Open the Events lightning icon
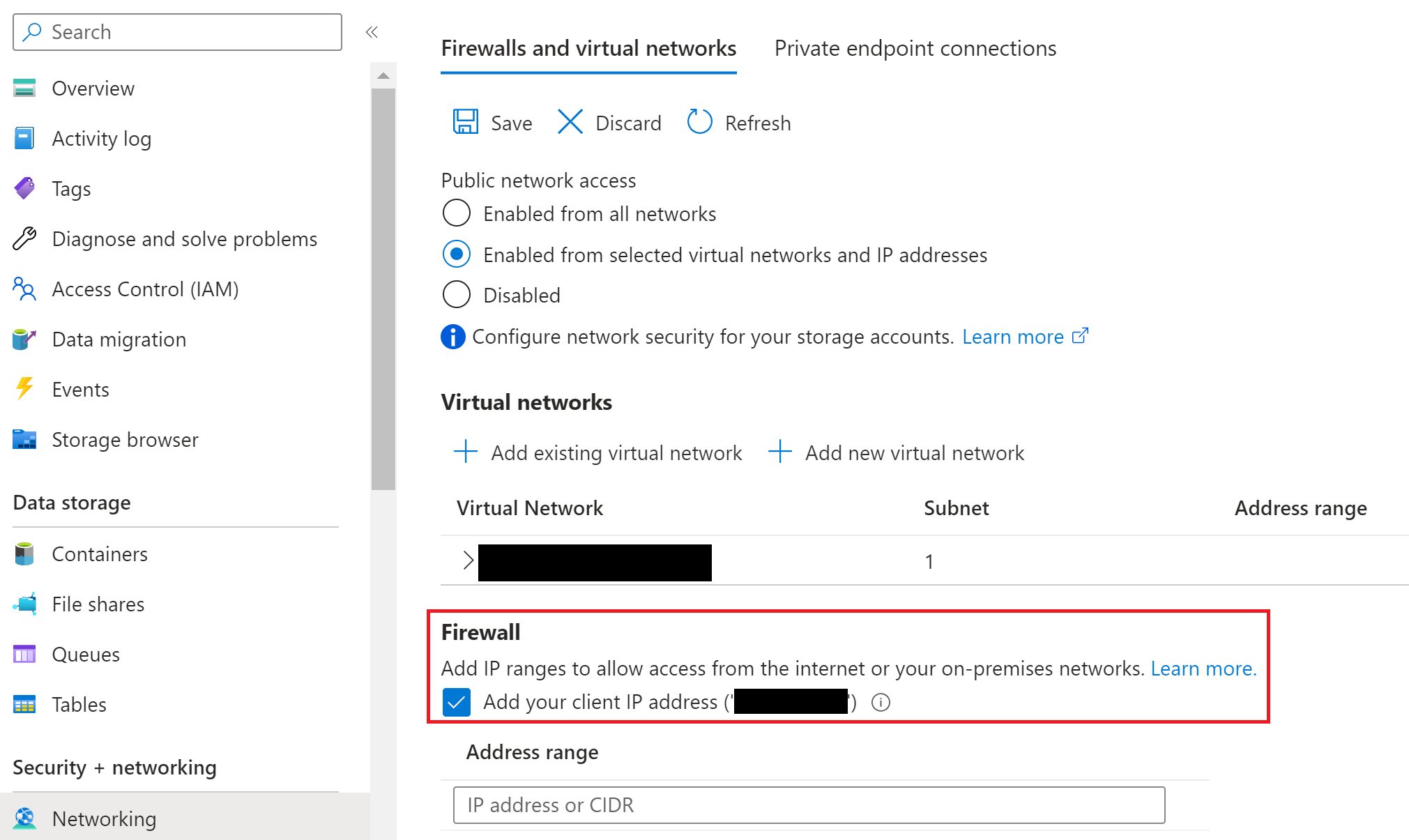 24,389
